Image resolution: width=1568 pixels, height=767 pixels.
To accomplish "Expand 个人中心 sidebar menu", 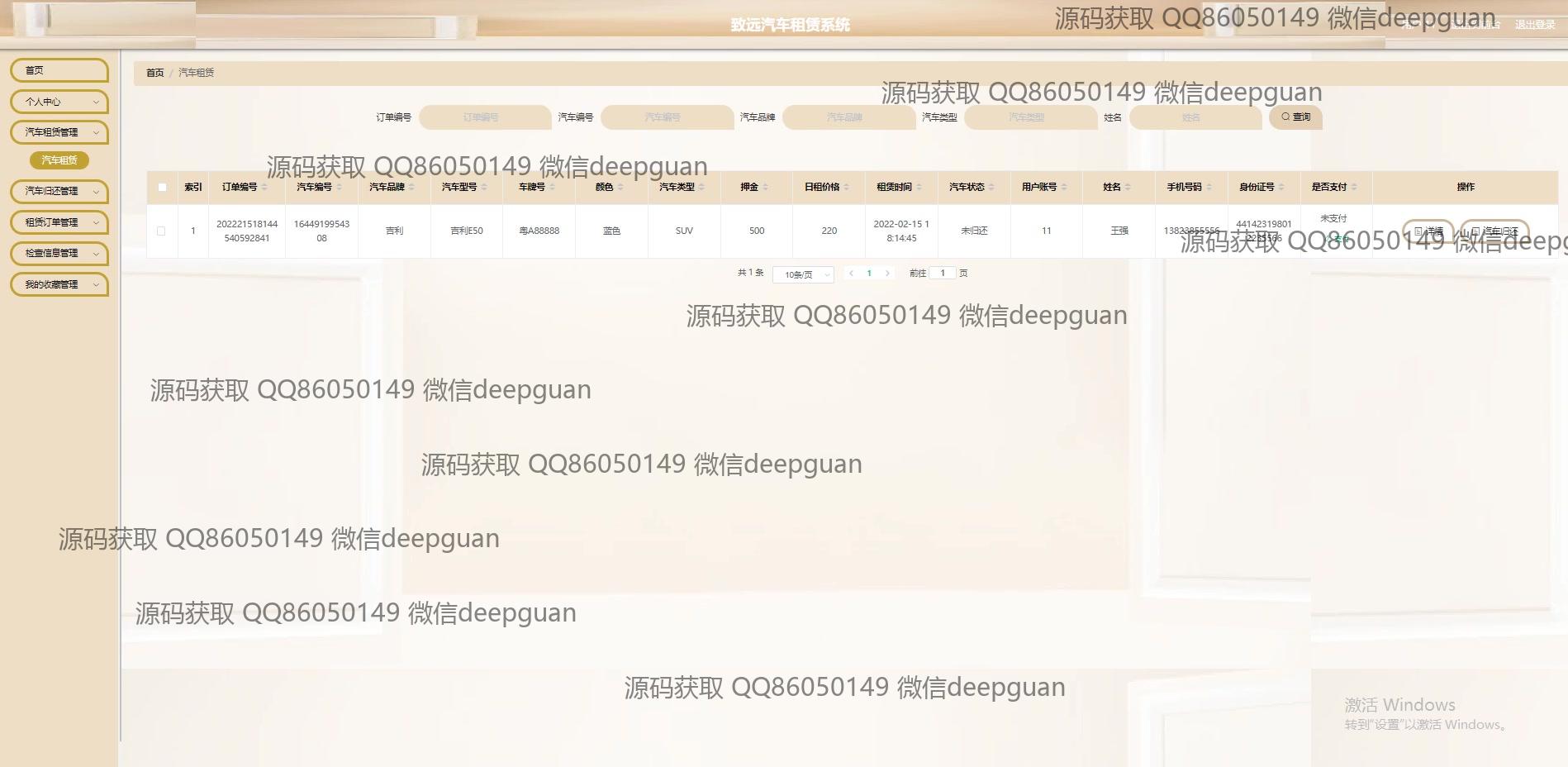I will tap(59, 102).
